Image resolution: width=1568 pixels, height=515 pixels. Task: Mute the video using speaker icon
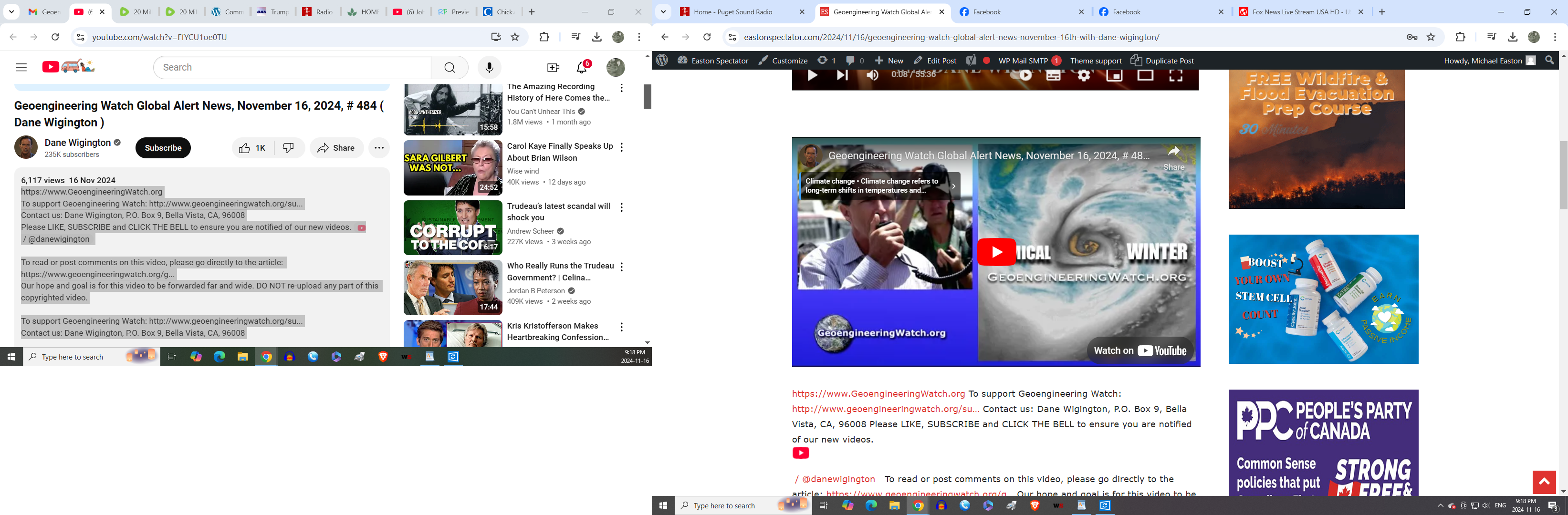872,76
